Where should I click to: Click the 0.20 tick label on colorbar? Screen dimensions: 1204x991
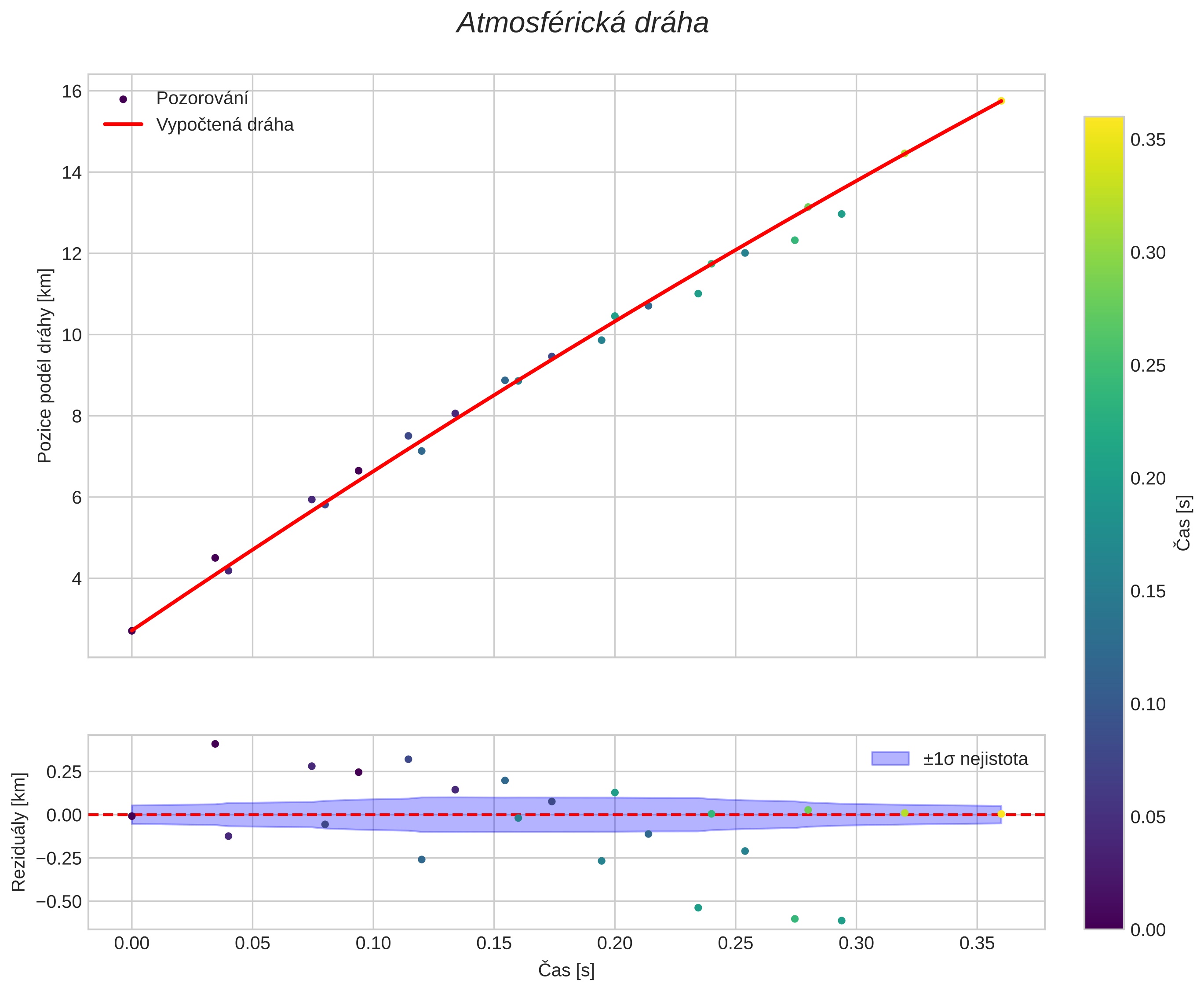tap(1148, 479)
